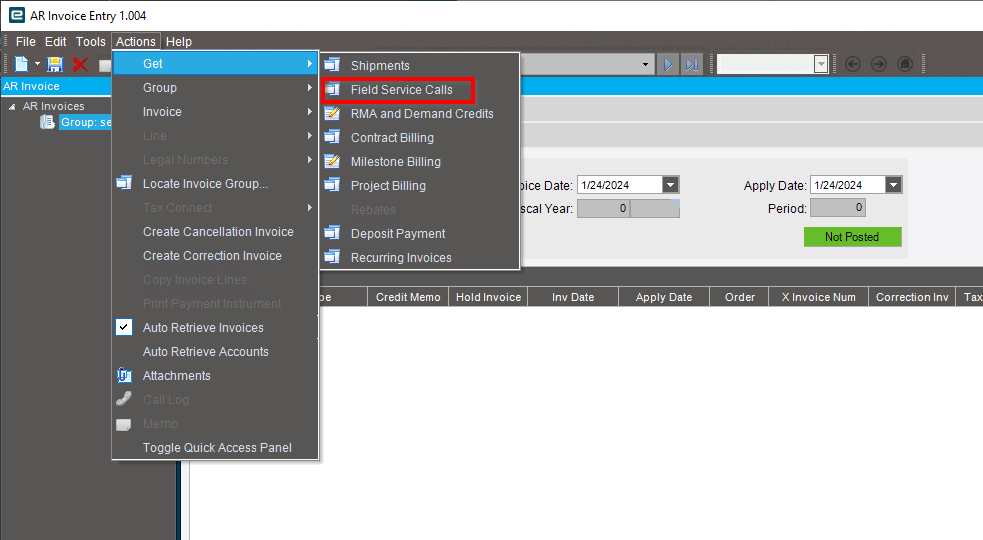Viewport: 983px width, 540px height.
Task: Open the white toolbar combo box arrow
Action: click(821, 64)
